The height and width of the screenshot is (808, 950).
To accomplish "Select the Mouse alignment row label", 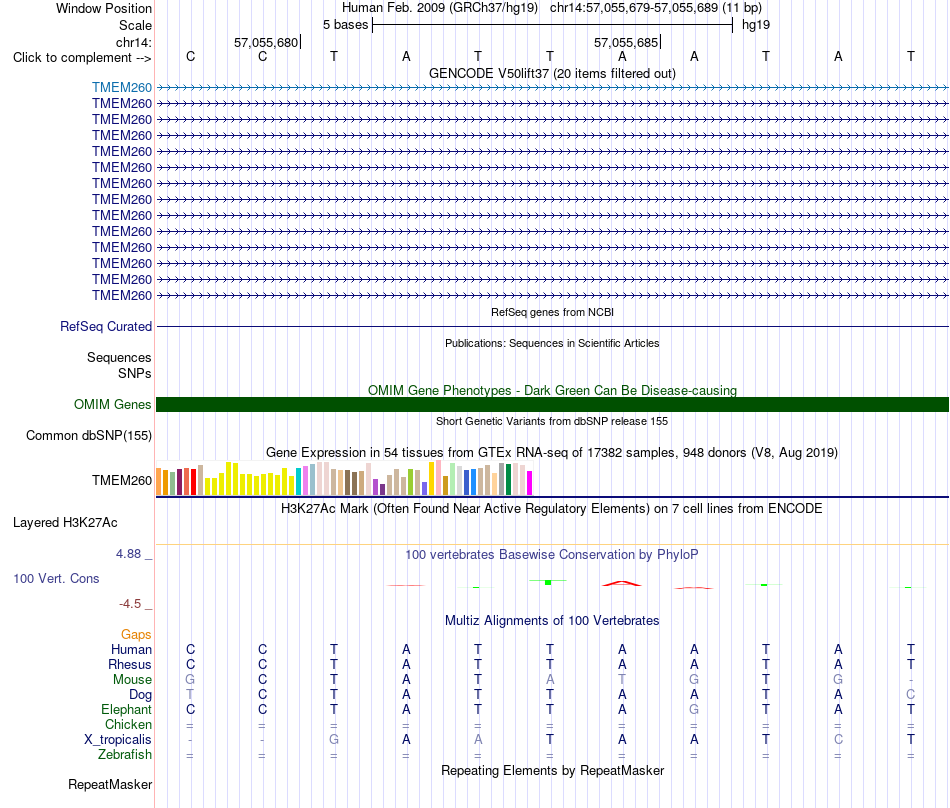I will coord(132,680).
